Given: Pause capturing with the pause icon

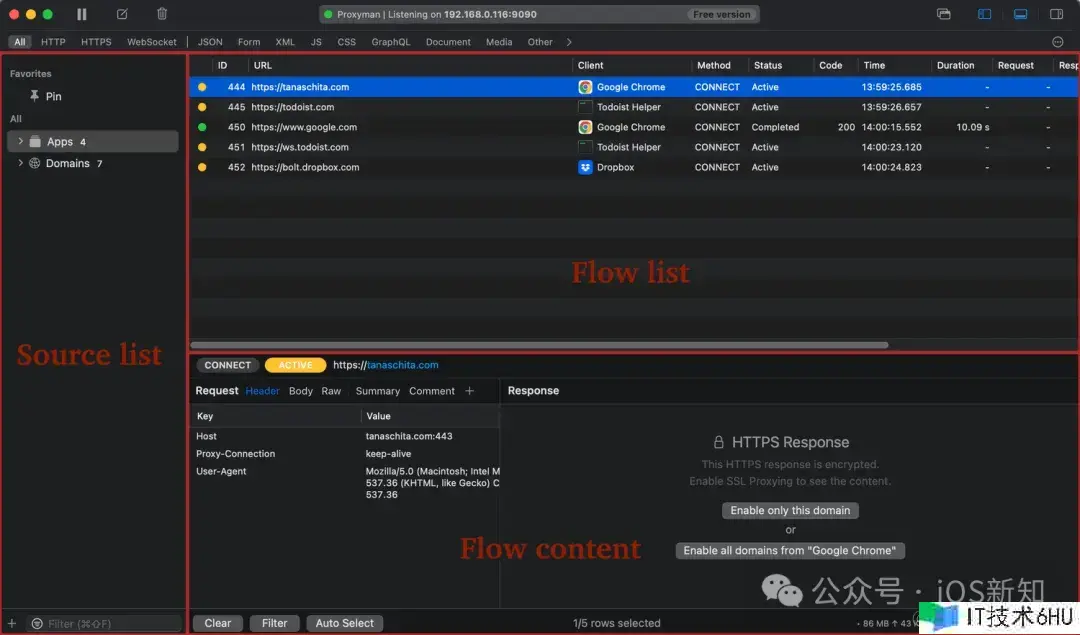Looking at the screenshot, I should [x=81, y=14].
